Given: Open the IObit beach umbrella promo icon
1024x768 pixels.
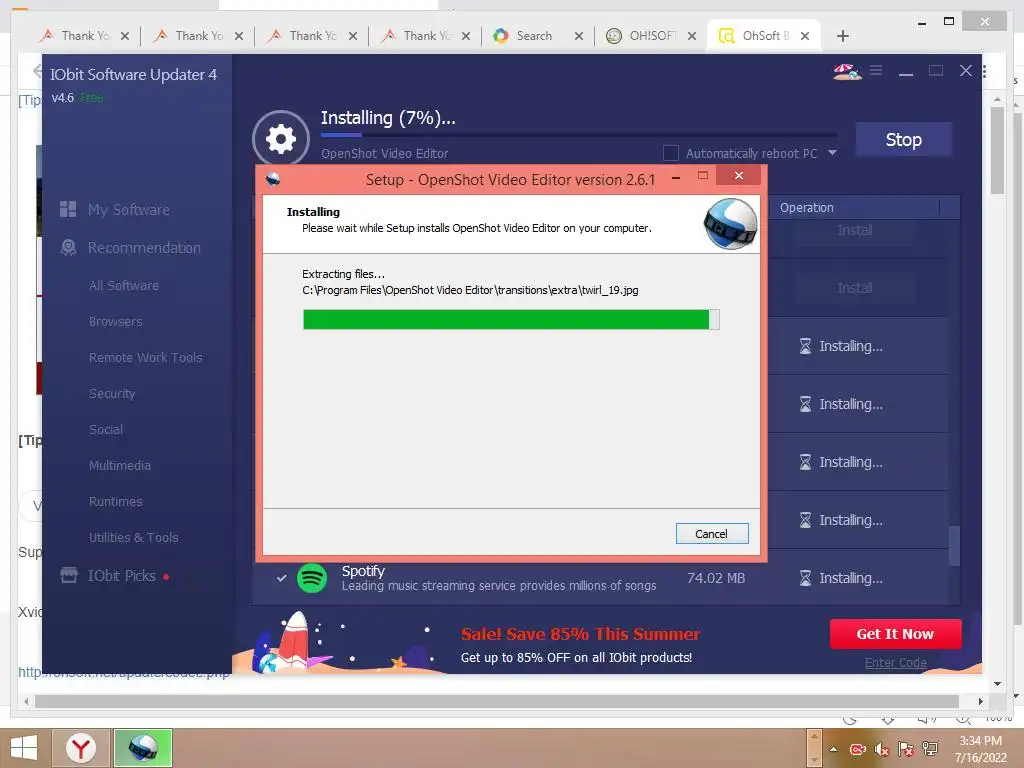Looking at the screenshot, I should [x=847, y=71].
